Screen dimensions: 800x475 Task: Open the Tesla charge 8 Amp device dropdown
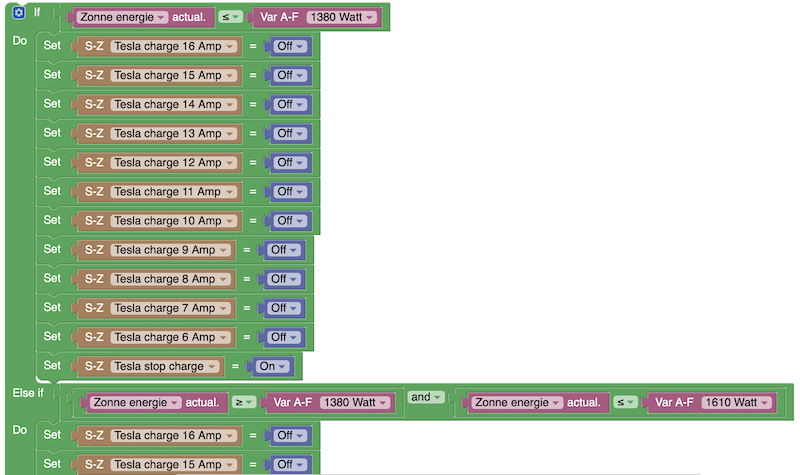[170, 279]
